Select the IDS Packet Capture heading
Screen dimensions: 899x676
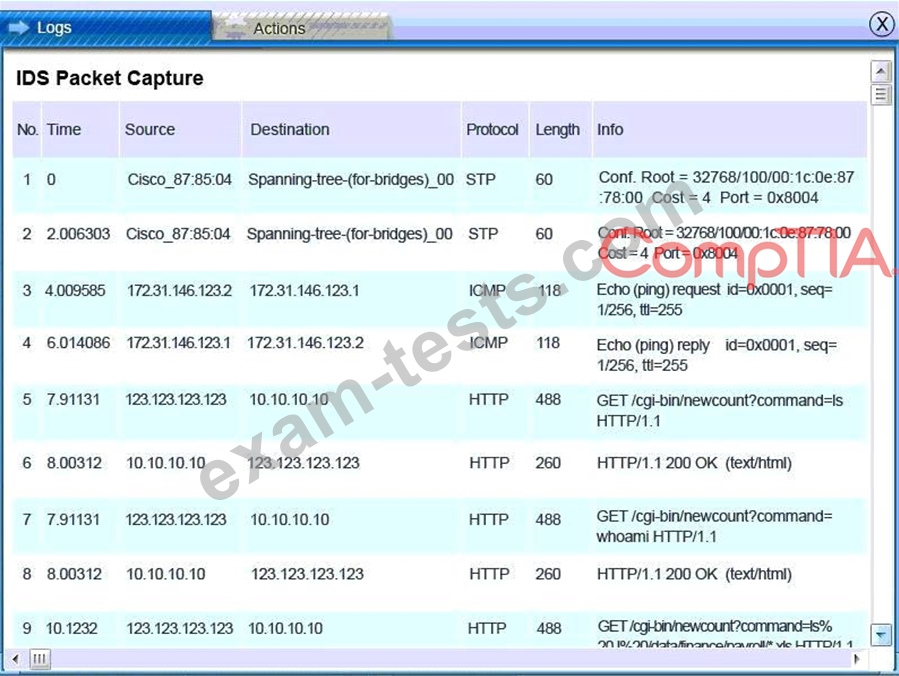pyautogui.click(x=110, y=78)
